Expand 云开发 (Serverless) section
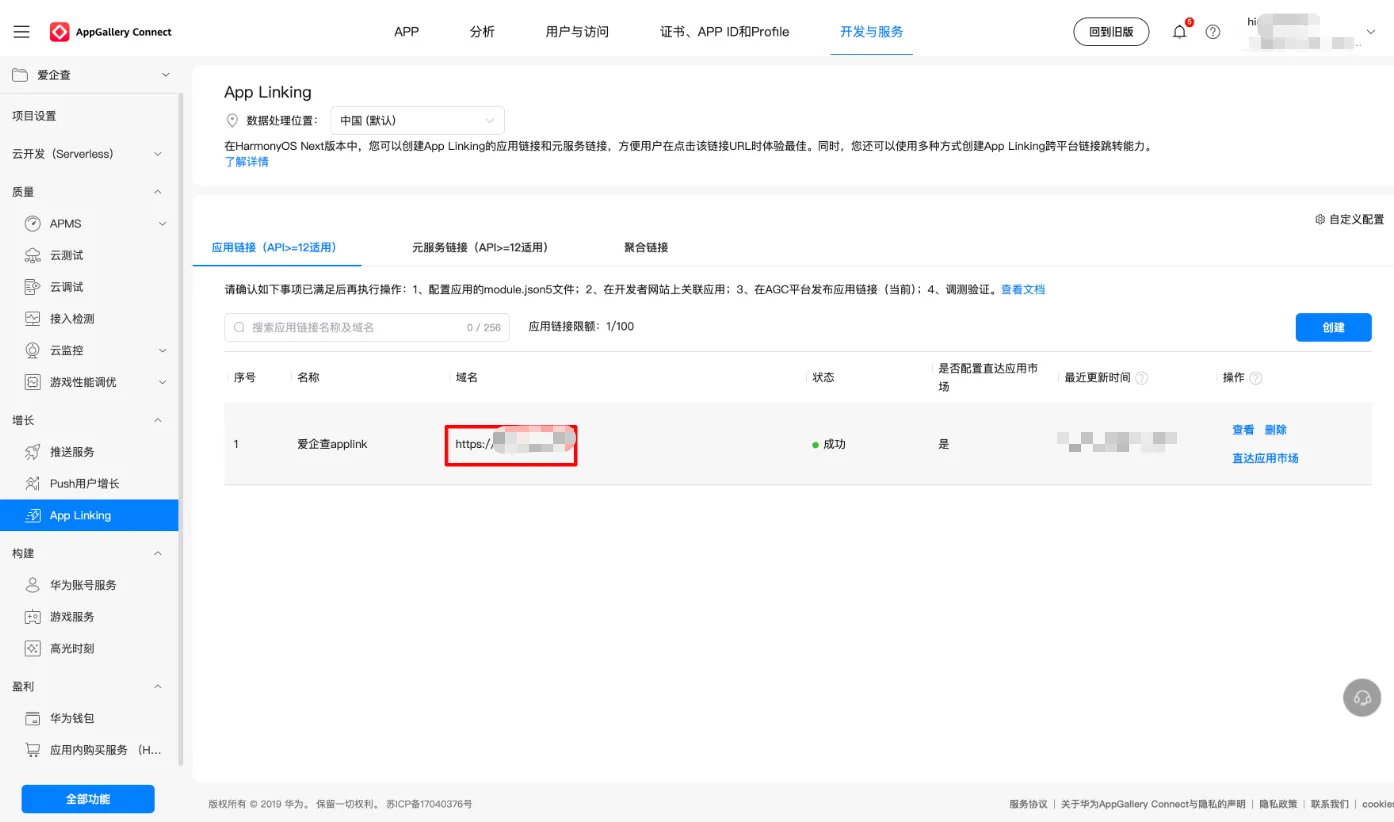 tap(158, 154)
